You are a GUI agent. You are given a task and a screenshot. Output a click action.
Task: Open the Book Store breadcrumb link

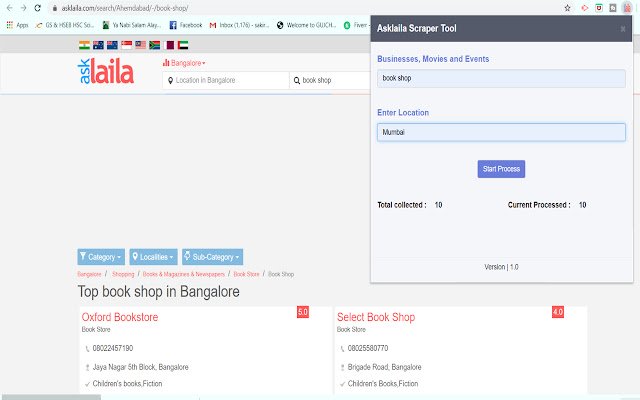[x=247, y=274]
